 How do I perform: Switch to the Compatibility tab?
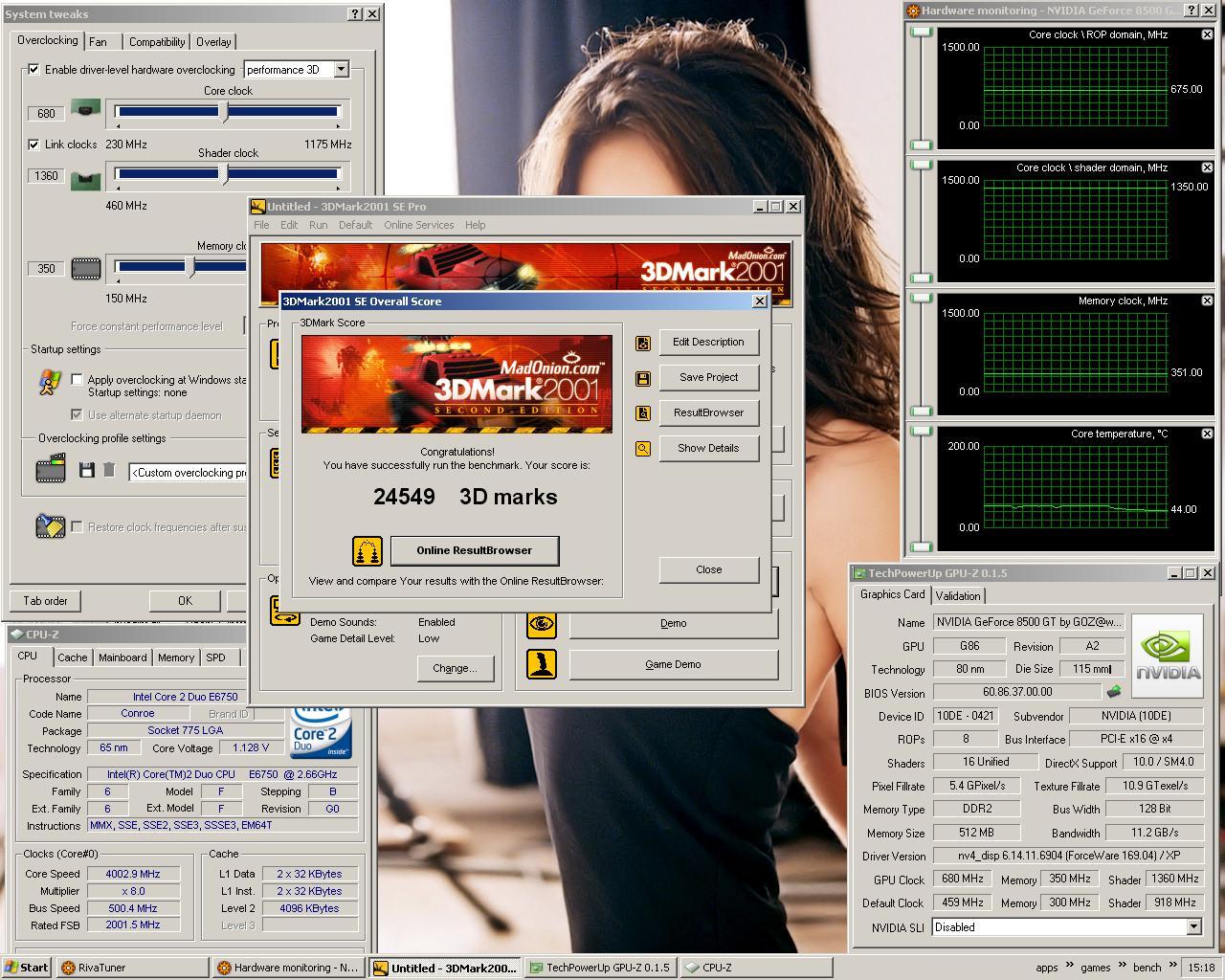157,42
